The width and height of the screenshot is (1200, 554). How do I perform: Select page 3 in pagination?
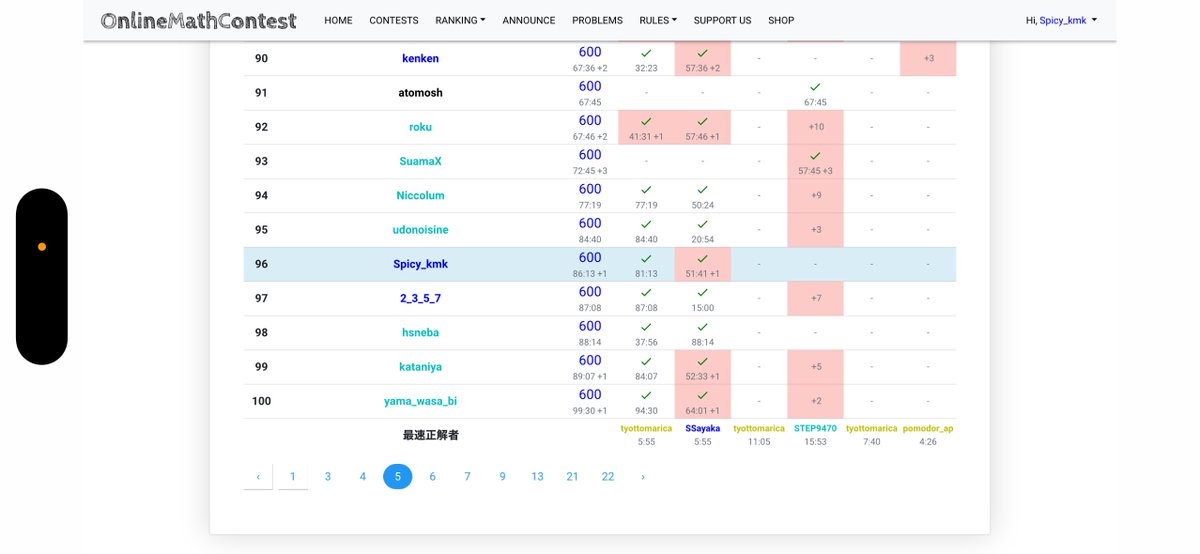[x=328, y=477]
